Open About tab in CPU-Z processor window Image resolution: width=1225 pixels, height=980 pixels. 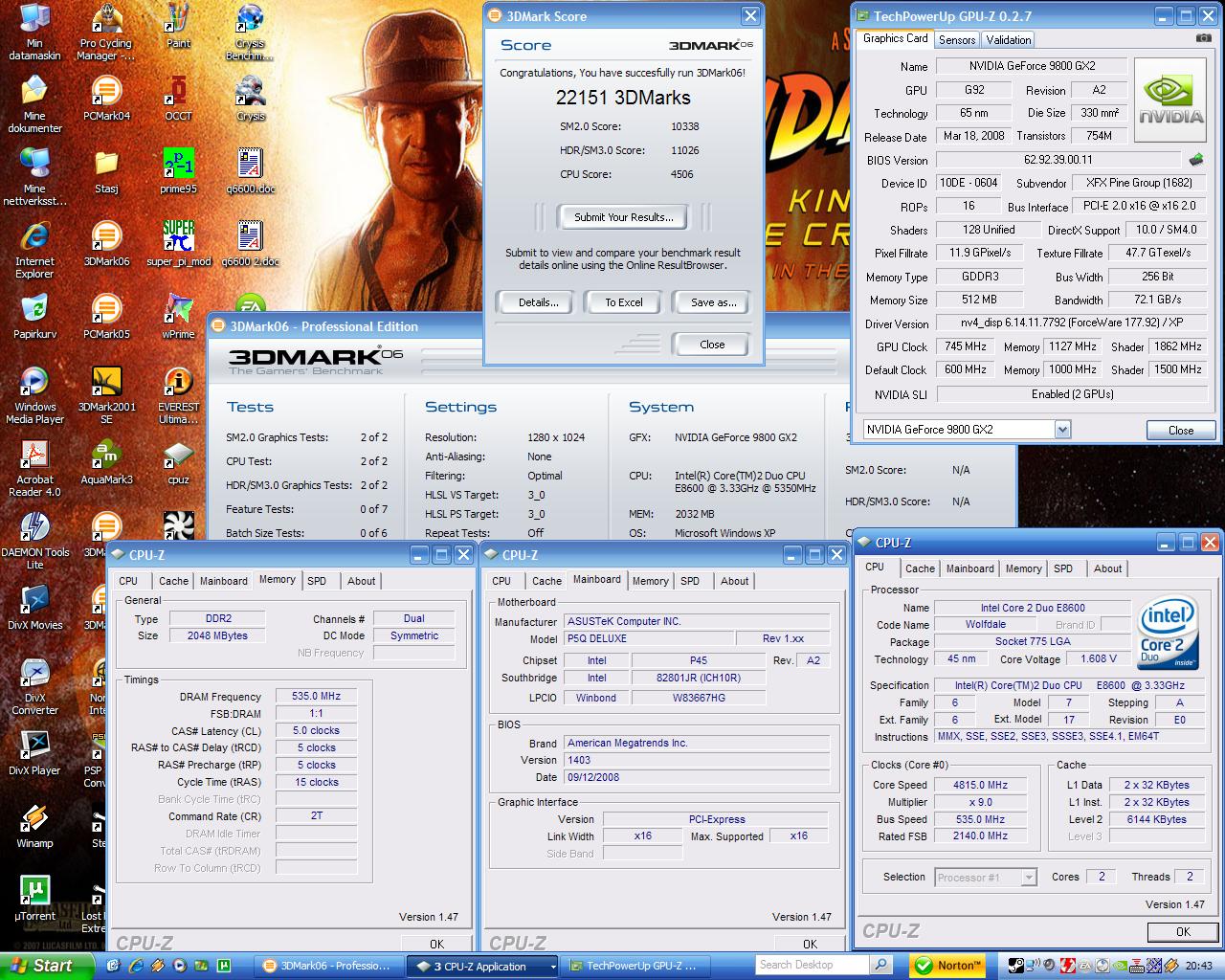(x=1108, y=568)
